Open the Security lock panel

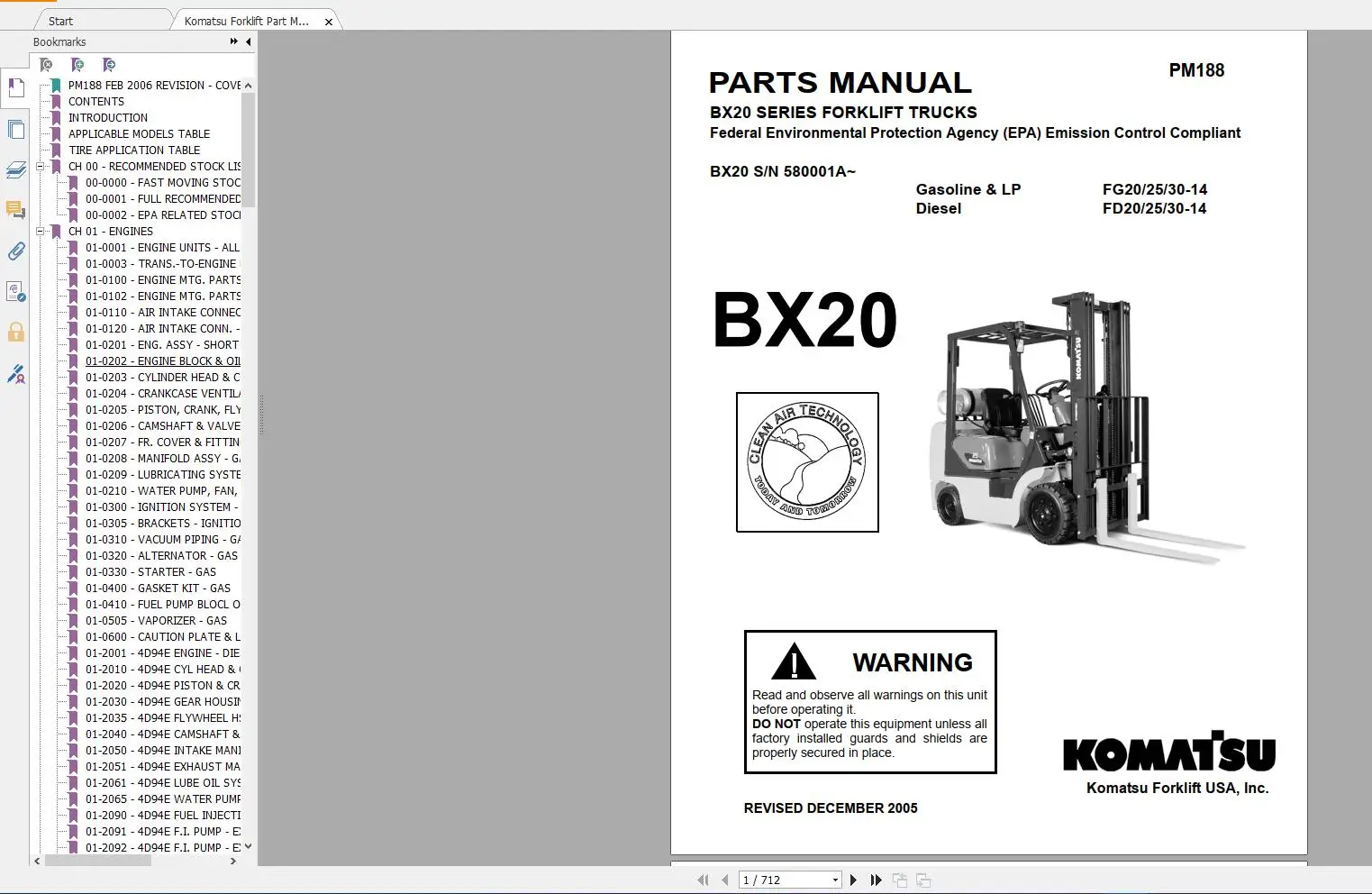coord(15,332)
